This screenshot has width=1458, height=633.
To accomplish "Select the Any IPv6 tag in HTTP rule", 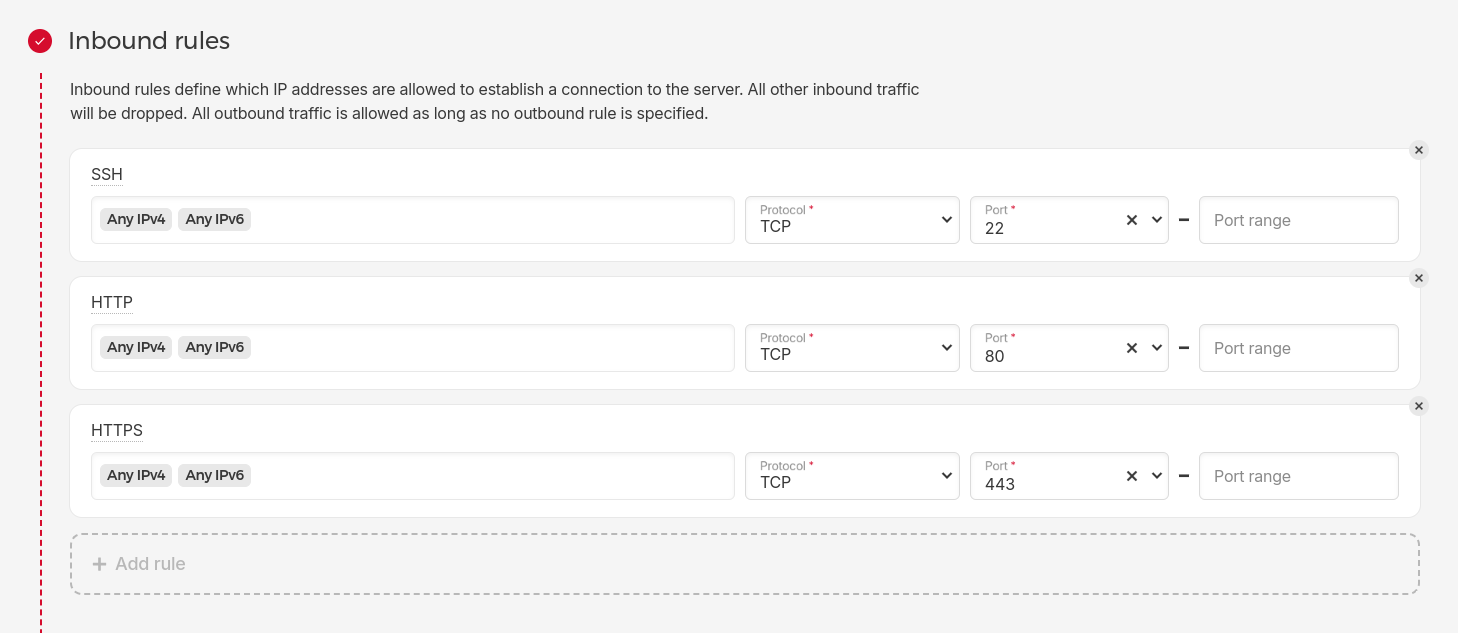I will point(214,347).
